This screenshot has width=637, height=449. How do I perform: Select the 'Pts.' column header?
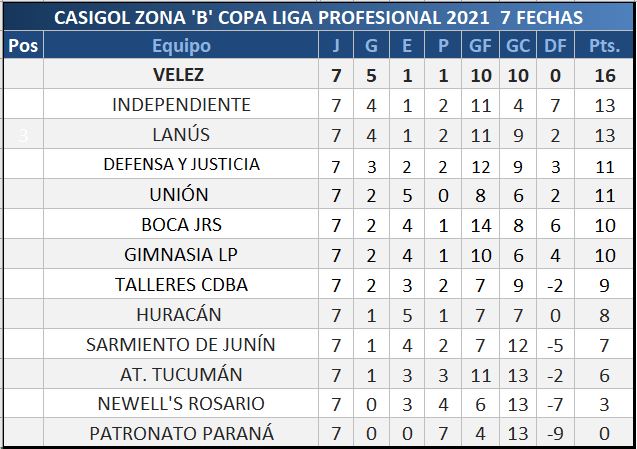tap(604, 46)
